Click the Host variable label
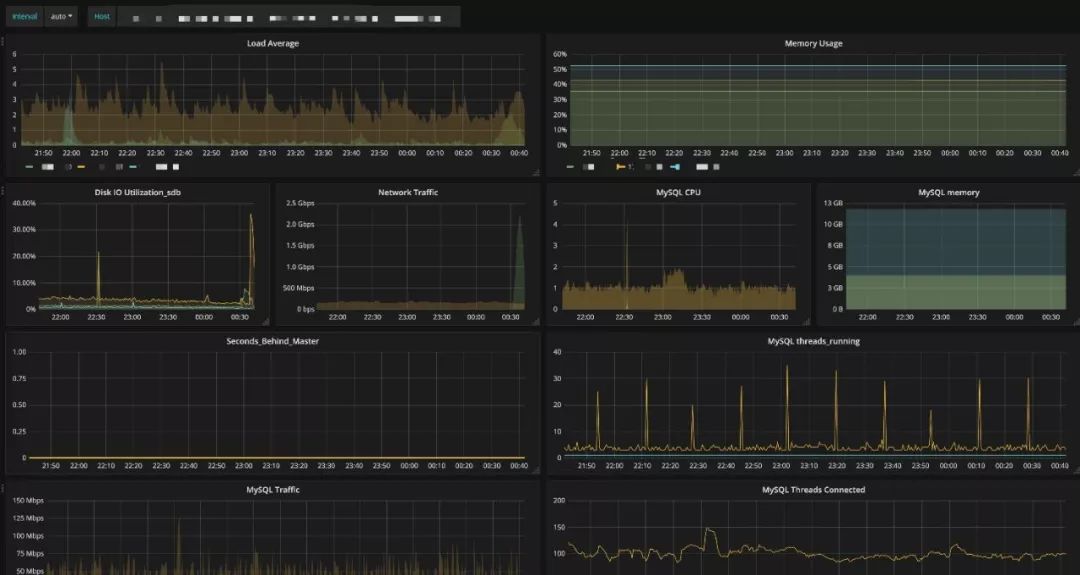The width and height of the screenshot is (1080, 575). [101, 17]
